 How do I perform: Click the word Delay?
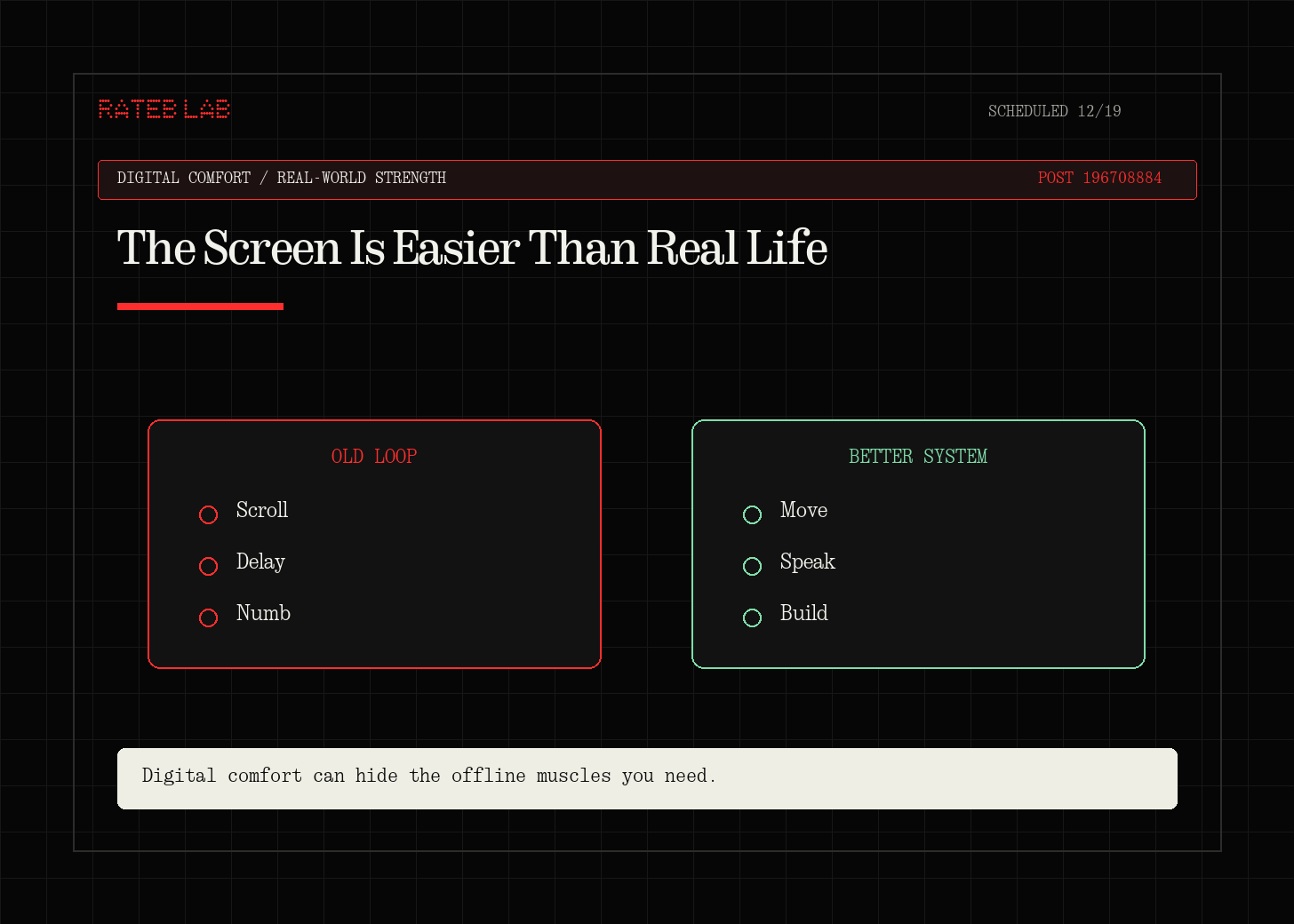pyautogui.click(x=260, y=562)
